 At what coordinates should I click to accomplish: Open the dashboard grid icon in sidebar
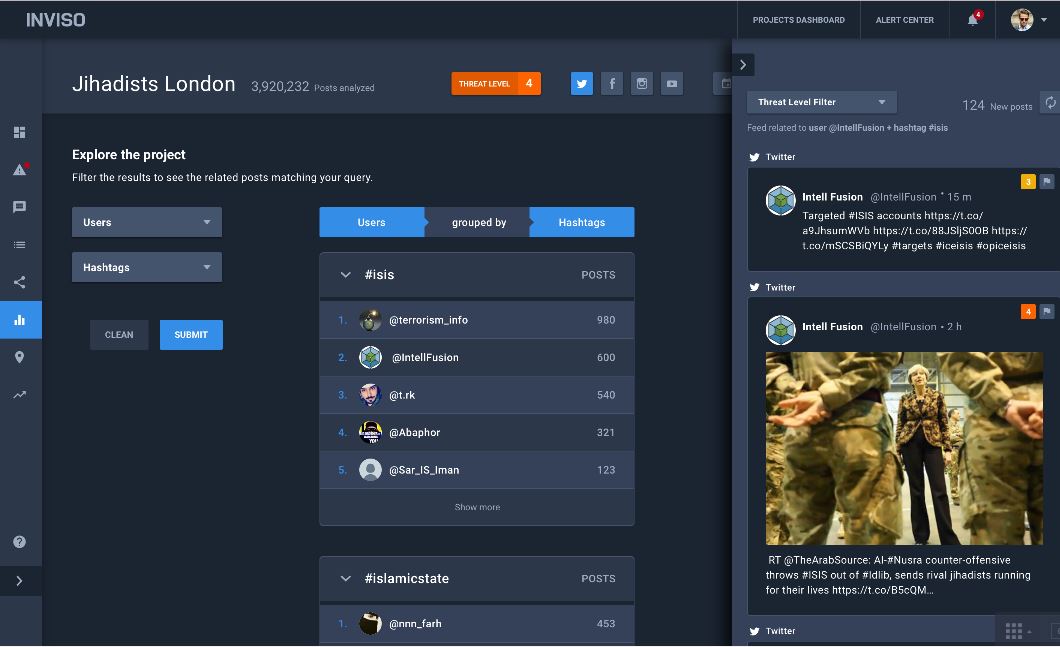[x=19, y=132]
